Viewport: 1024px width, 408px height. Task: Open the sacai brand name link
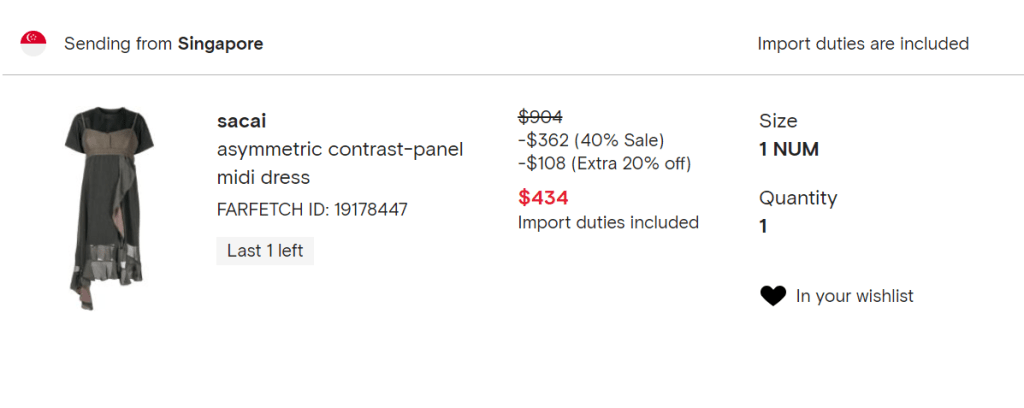(241, 121)
